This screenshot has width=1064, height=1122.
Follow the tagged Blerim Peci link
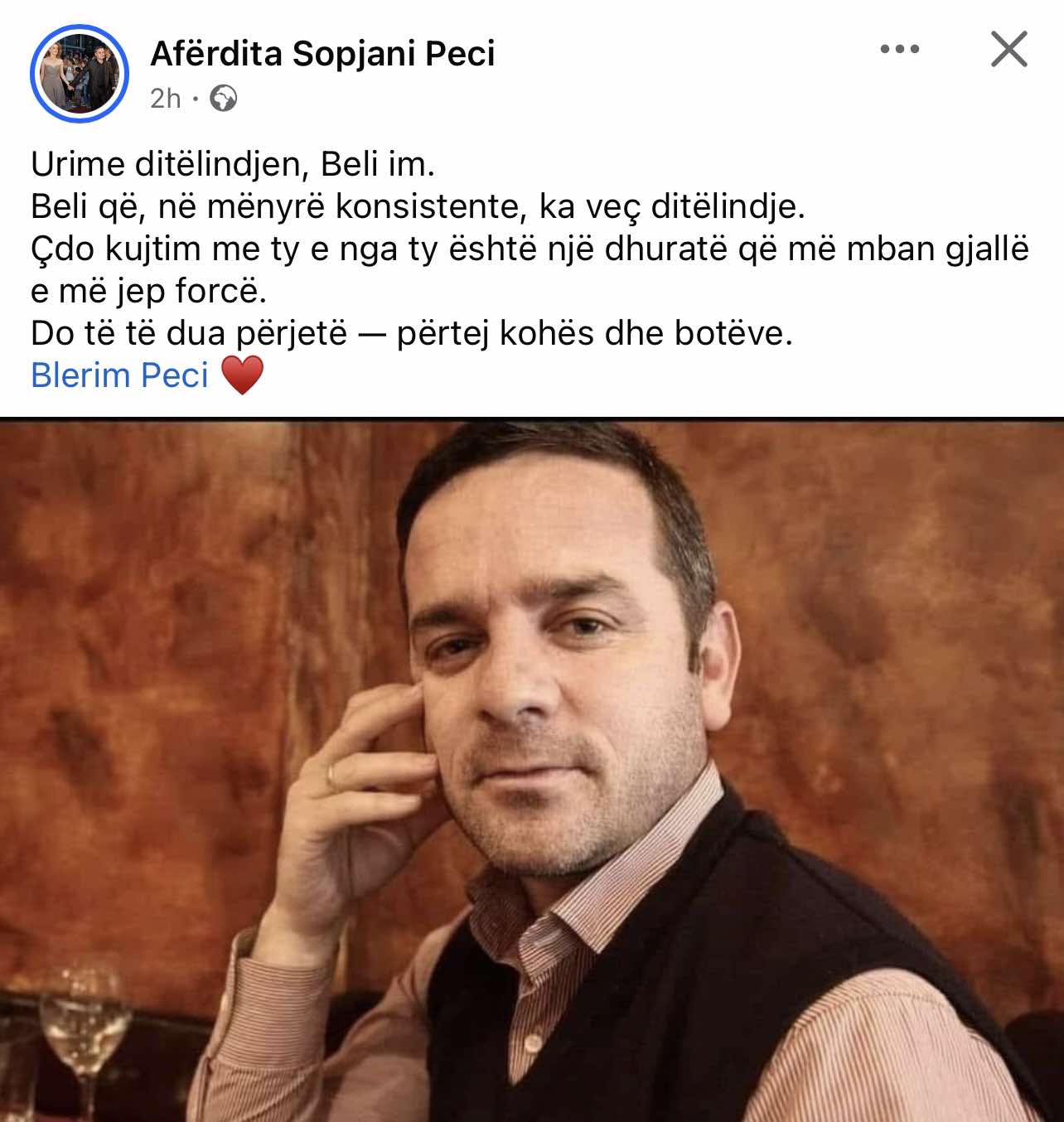click(x=119, y=375)
